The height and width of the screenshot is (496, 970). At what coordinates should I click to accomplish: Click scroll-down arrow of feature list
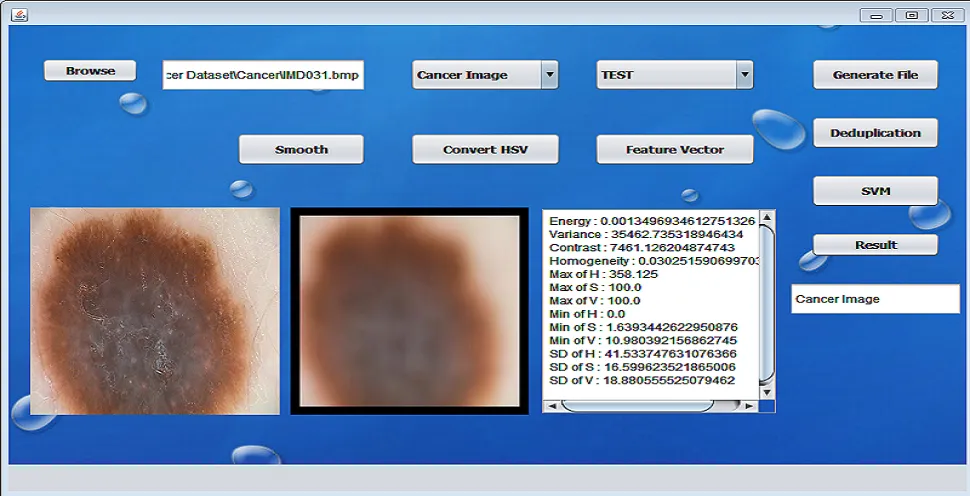point(767,391)
